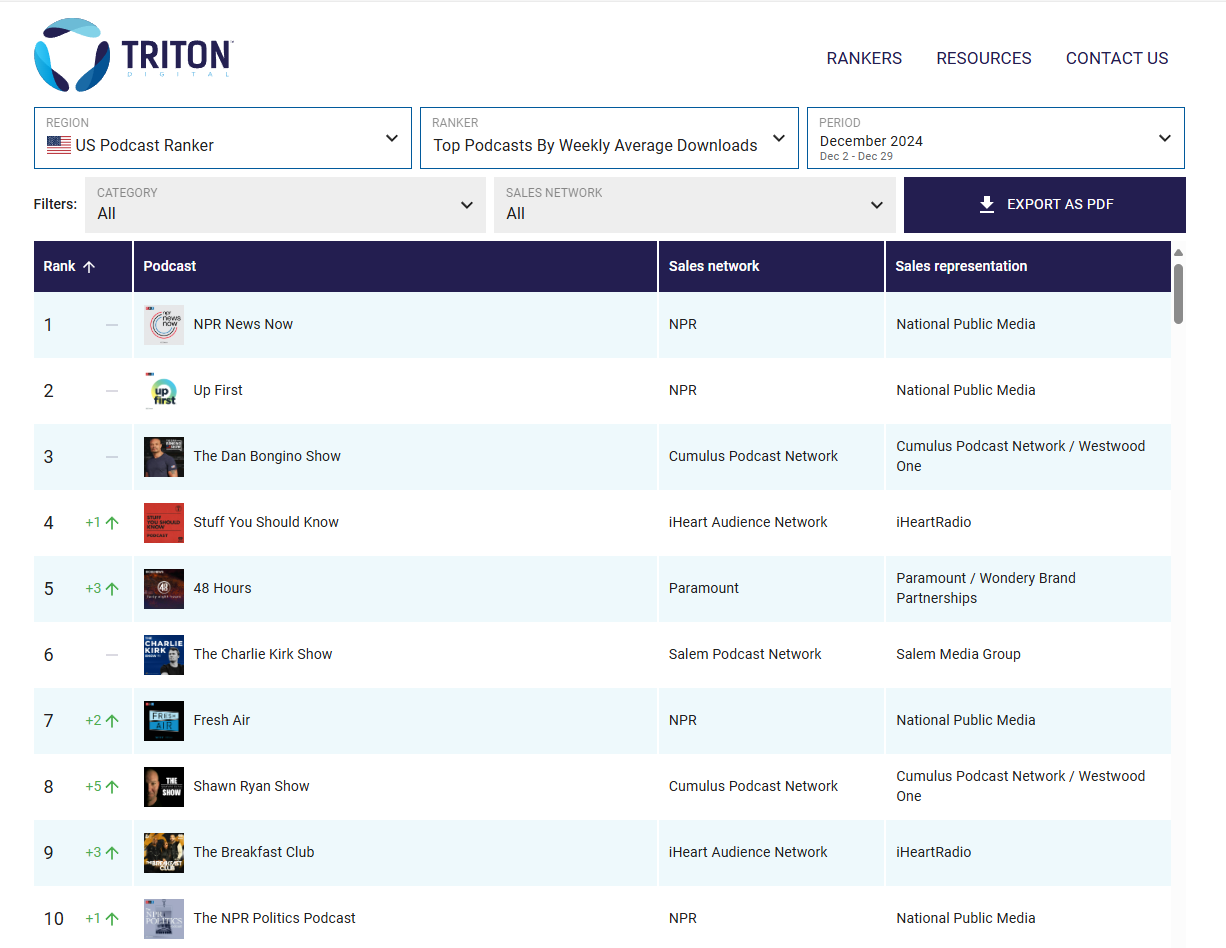Viewport: 1226px width, 948px height.
Task: Click Paramount in Sales network column
Action: 704,588
